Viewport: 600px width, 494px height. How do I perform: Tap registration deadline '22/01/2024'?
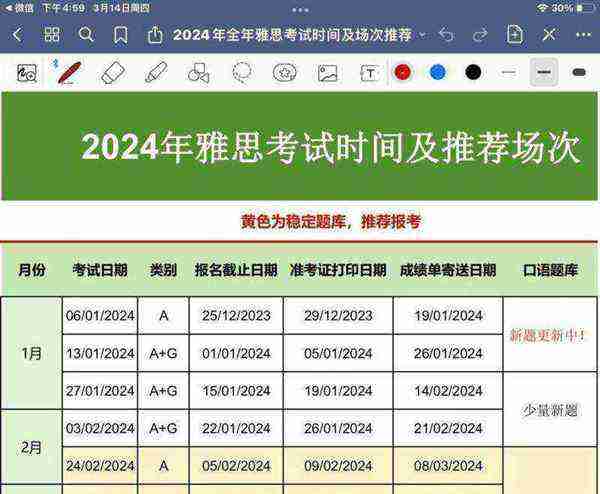[236, 428]
